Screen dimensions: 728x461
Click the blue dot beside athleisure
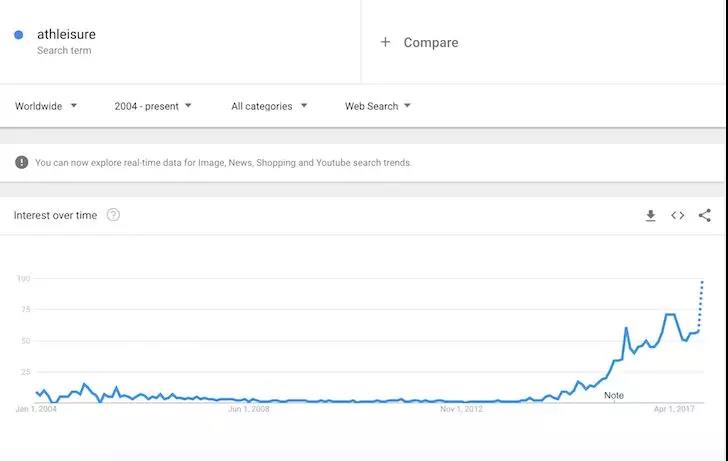pos(19,35)
